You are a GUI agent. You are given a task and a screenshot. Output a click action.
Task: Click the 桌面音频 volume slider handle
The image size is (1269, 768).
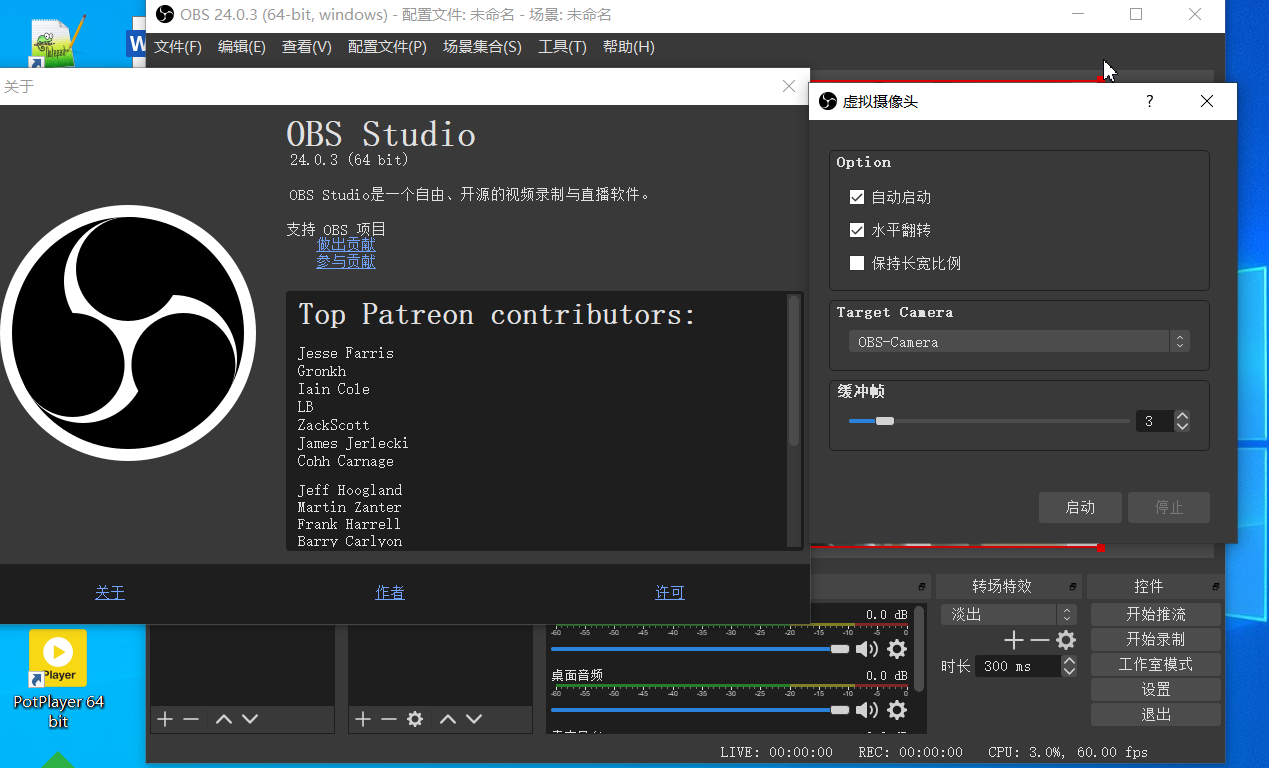pyautogui.click(x=840, y=710)
